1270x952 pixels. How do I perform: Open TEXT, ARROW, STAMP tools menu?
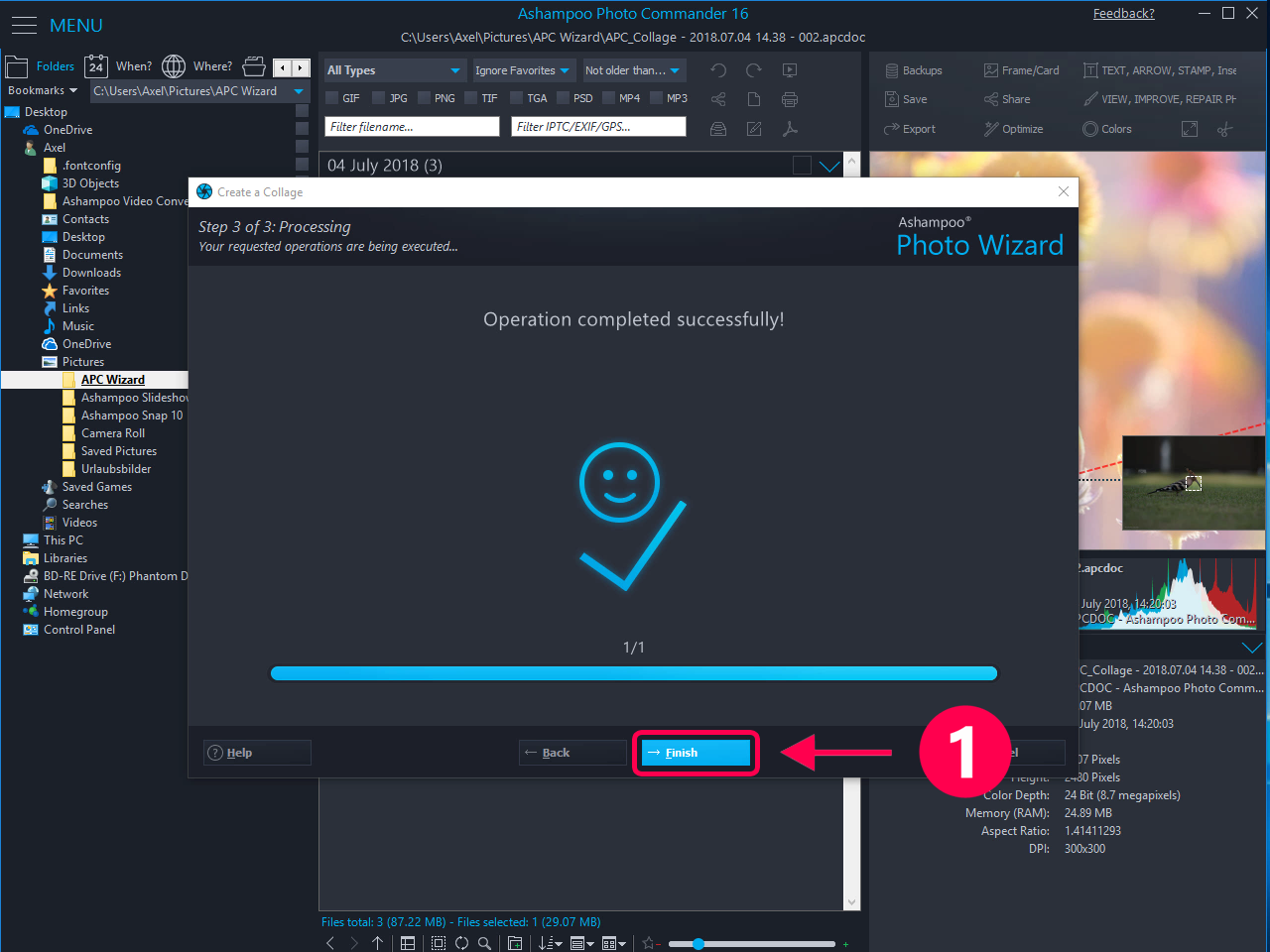coord(1160,70)
